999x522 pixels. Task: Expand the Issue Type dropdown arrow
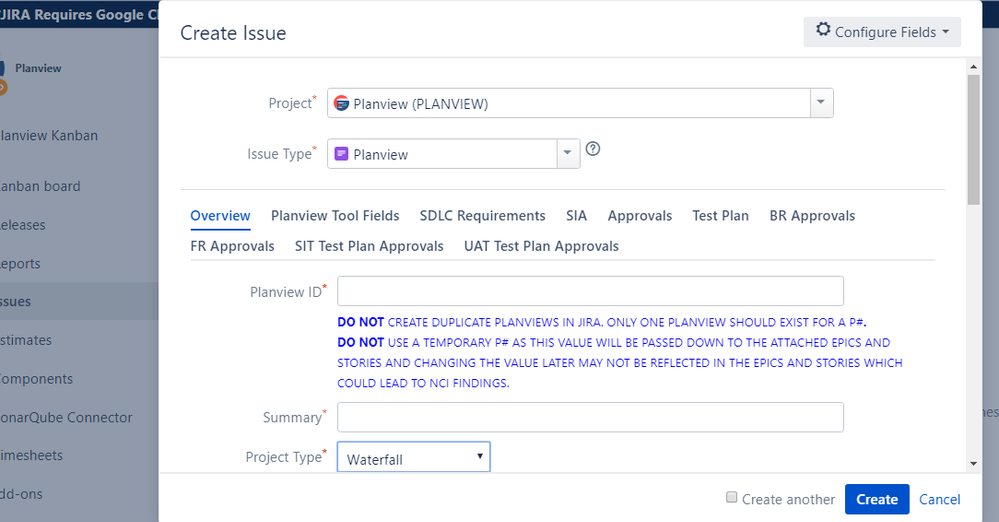568,154
